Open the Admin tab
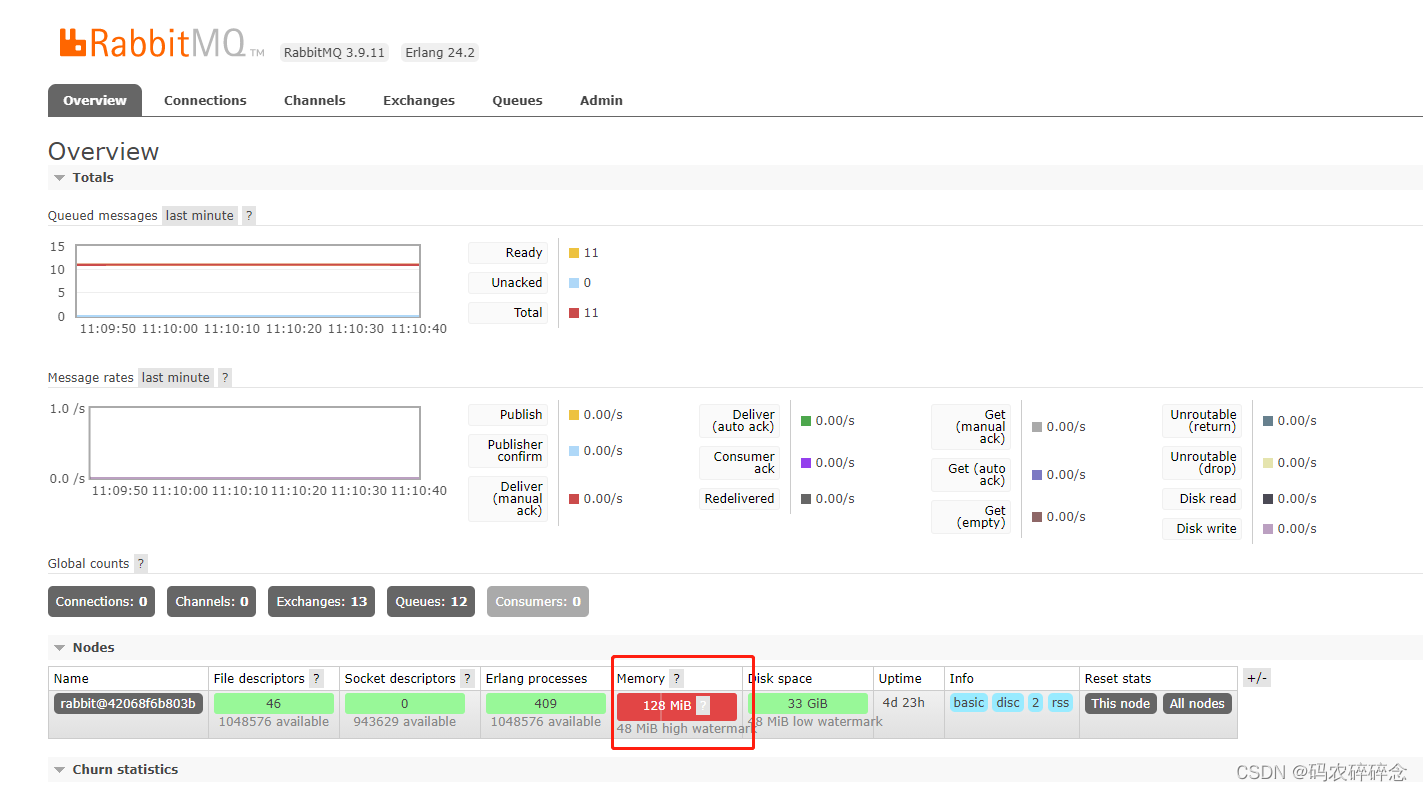 [601, 100]
